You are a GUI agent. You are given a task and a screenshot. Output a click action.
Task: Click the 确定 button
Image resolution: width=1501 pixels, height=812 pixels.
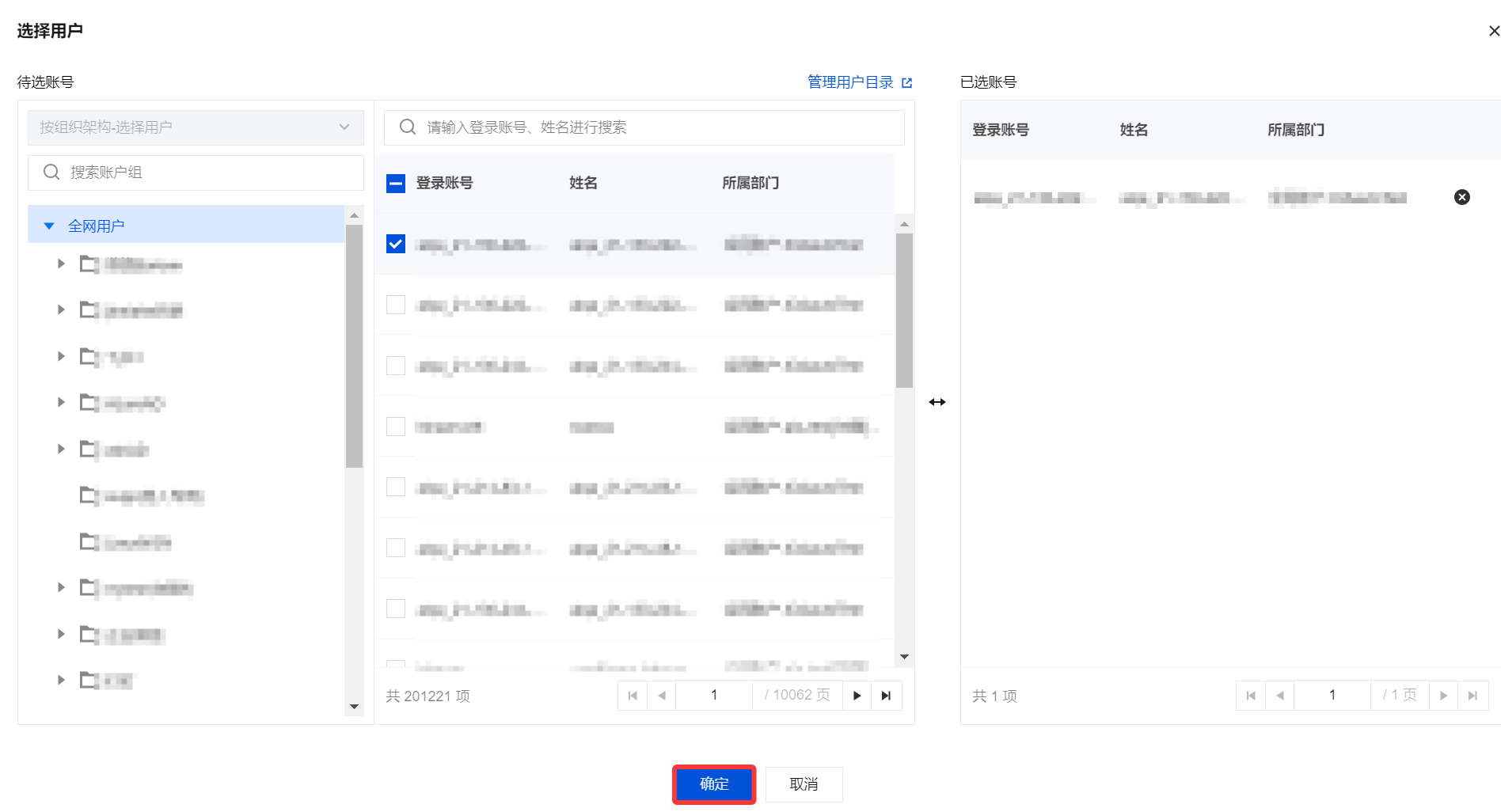point(714,784)
